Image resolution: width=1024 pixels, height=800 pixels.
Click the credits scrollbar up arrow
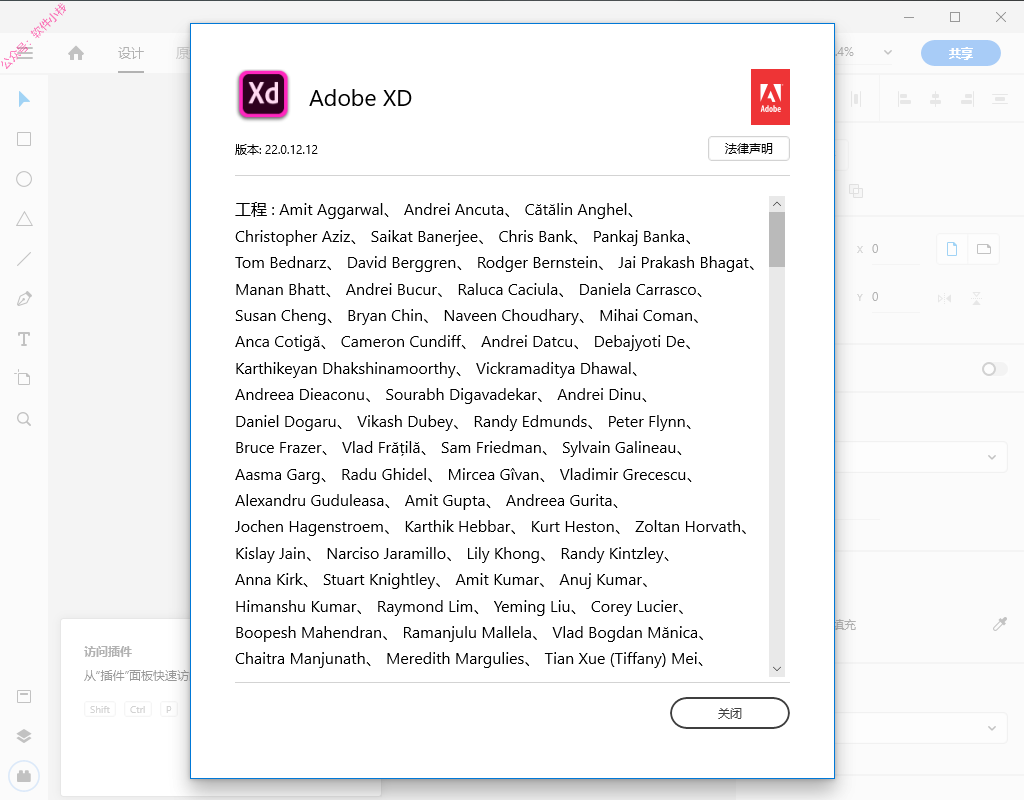click(777, 204)
